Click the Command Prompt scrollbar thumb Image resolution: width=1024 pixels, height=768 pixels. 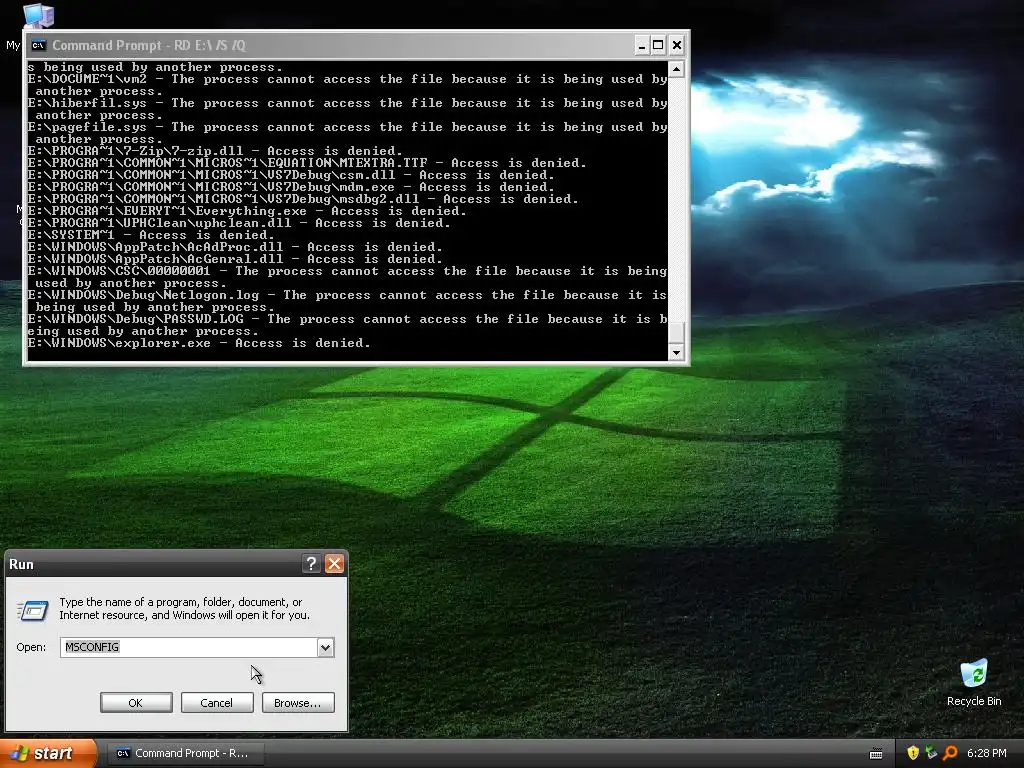(676, 332)
